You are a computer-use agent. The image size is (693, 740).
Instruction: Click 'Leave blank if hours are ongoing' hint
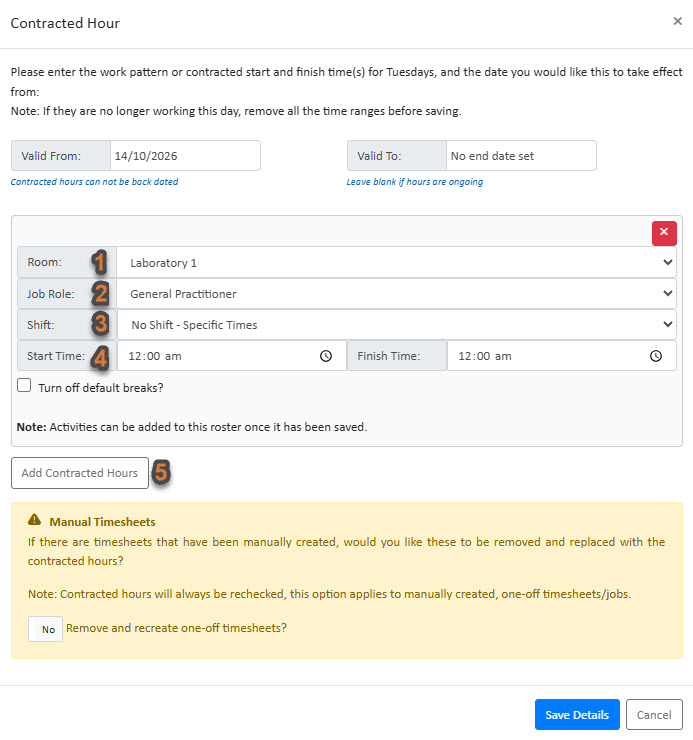click(414, 182)
